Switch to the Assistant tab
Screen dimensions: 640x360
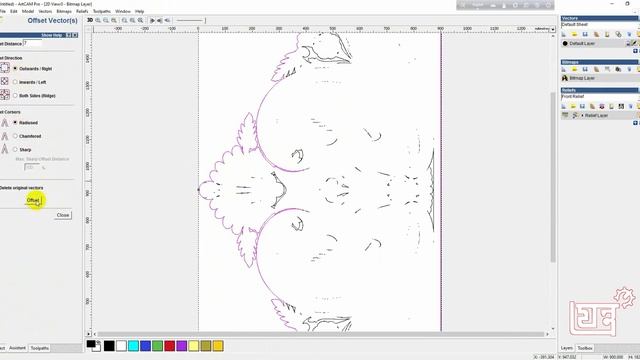[17, 348]
